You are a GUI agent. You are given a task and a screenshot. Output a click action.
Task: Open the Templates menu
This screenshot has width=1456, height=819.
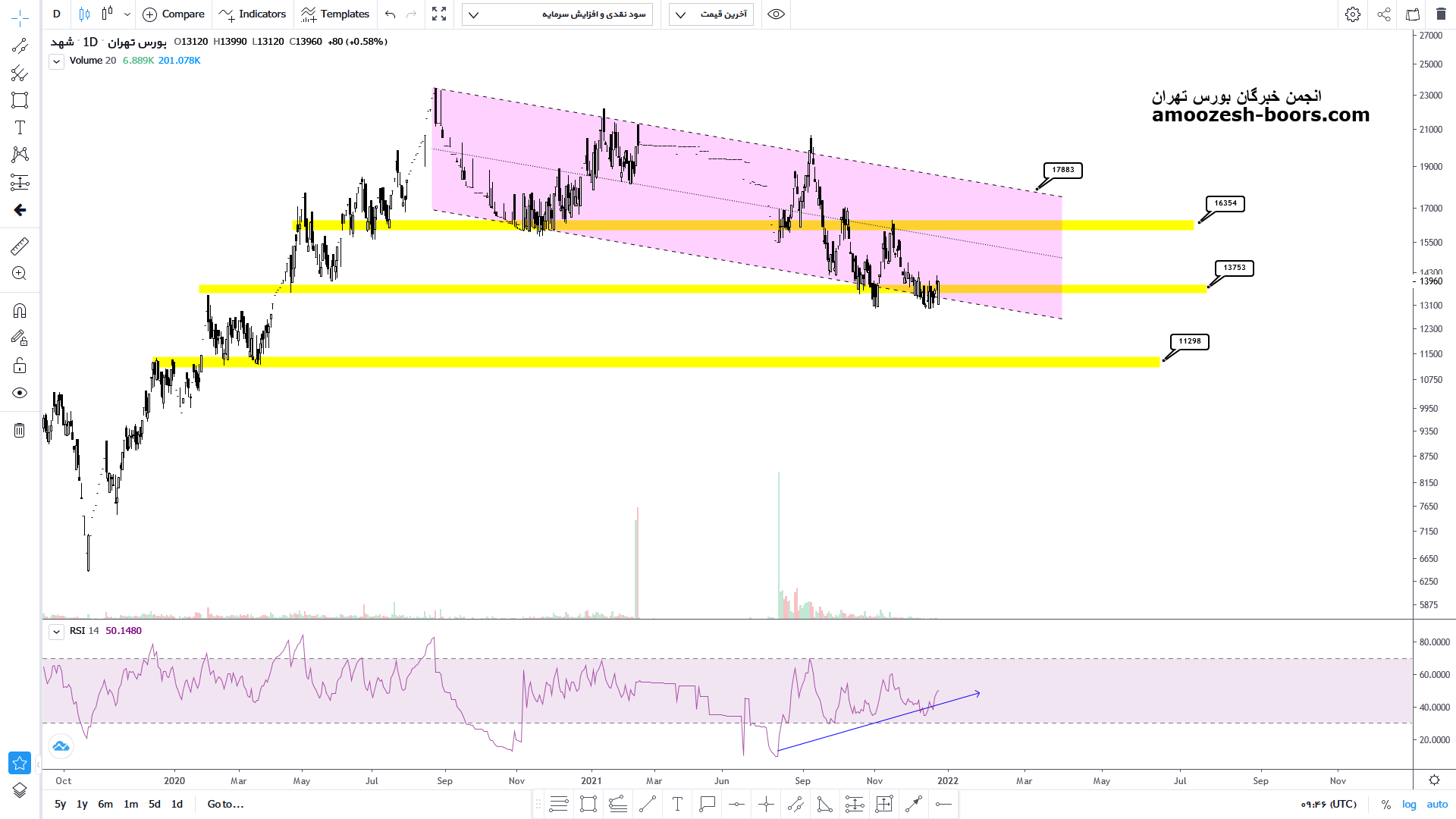point(334,14)
